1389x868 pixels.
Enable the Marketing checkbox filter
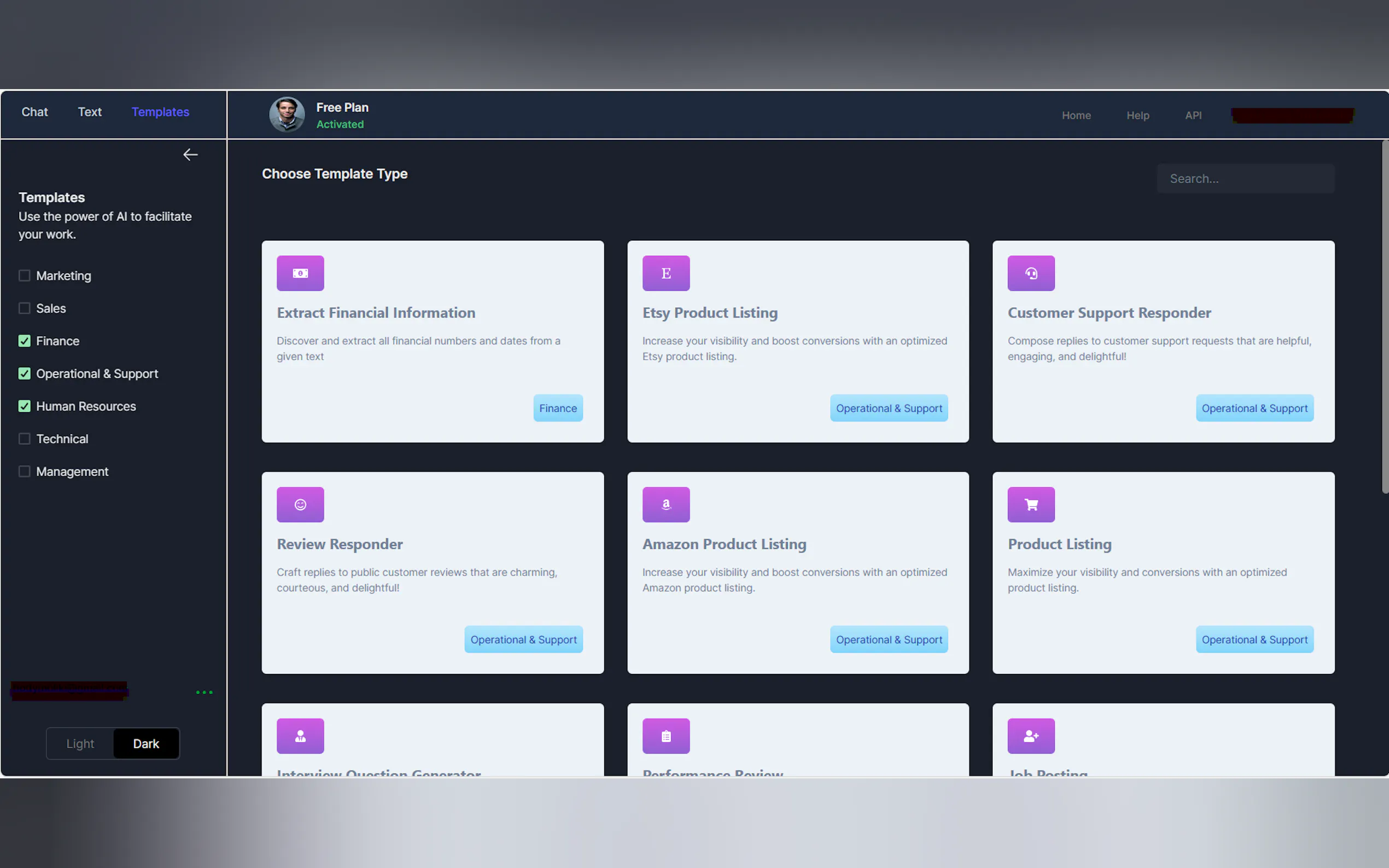click(24, 275)
